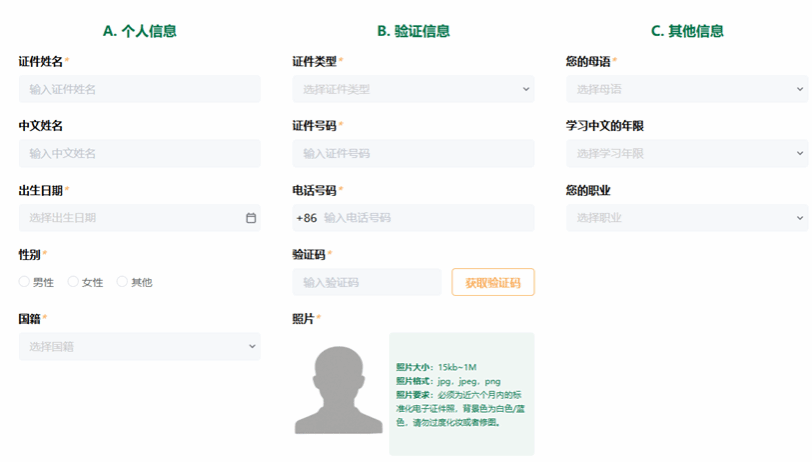812x462 pixels.
Task: Open the 选择国籍 nationality dropdown
Action: 139,347
